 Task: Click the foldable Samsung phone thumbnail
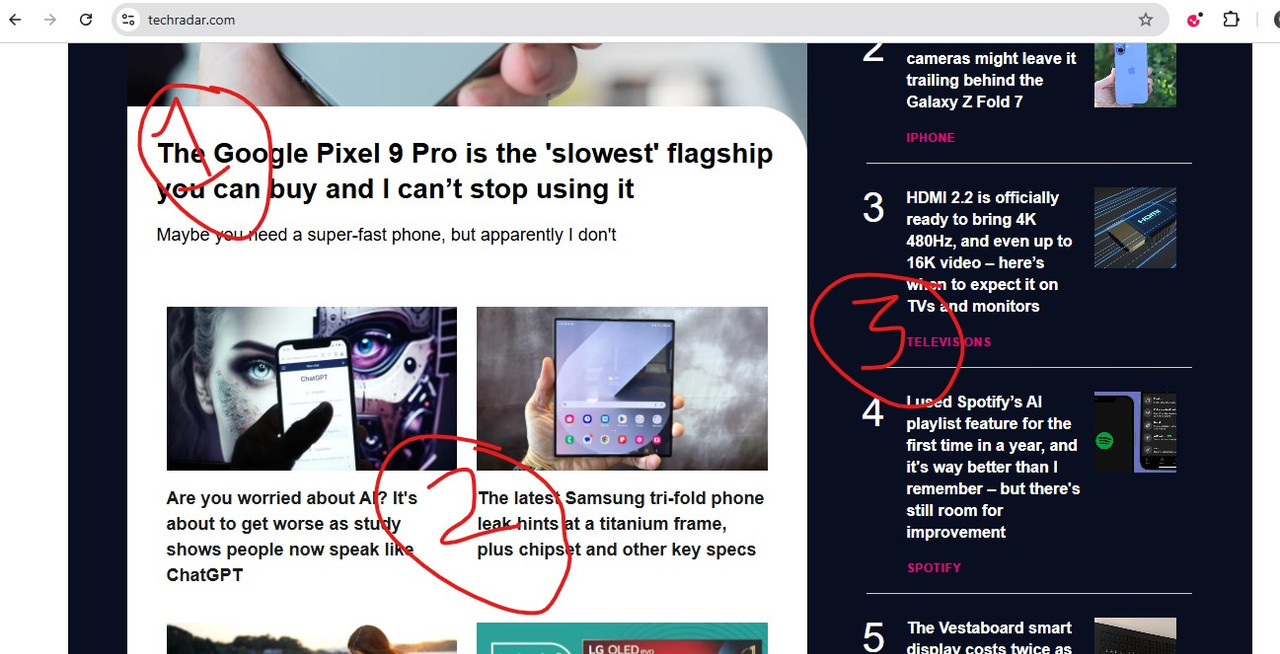point(622,388)
